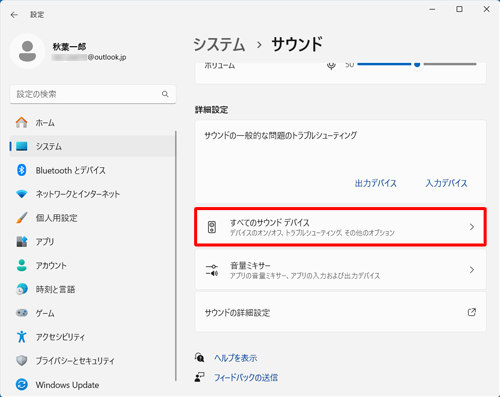Click the Privacy shield icon
500x397 pixels.
point(22,361)
